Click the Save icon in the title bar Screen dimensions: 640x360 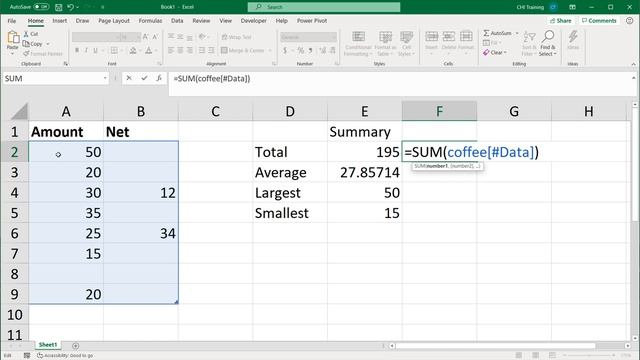tap(58, 7)
